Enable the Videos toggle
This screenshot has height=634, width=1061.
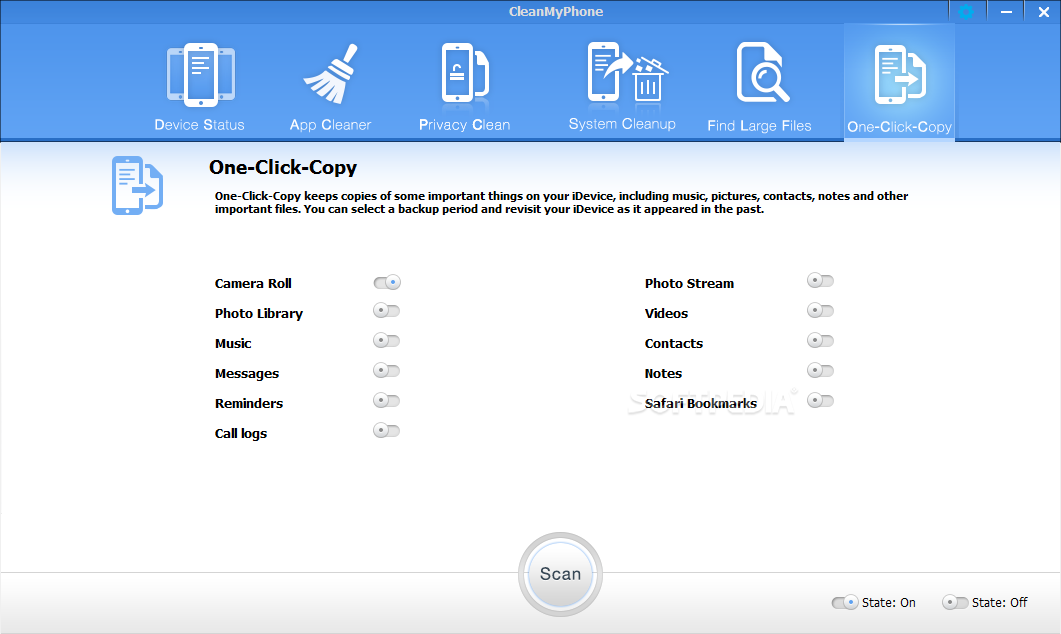coord(820,311)
